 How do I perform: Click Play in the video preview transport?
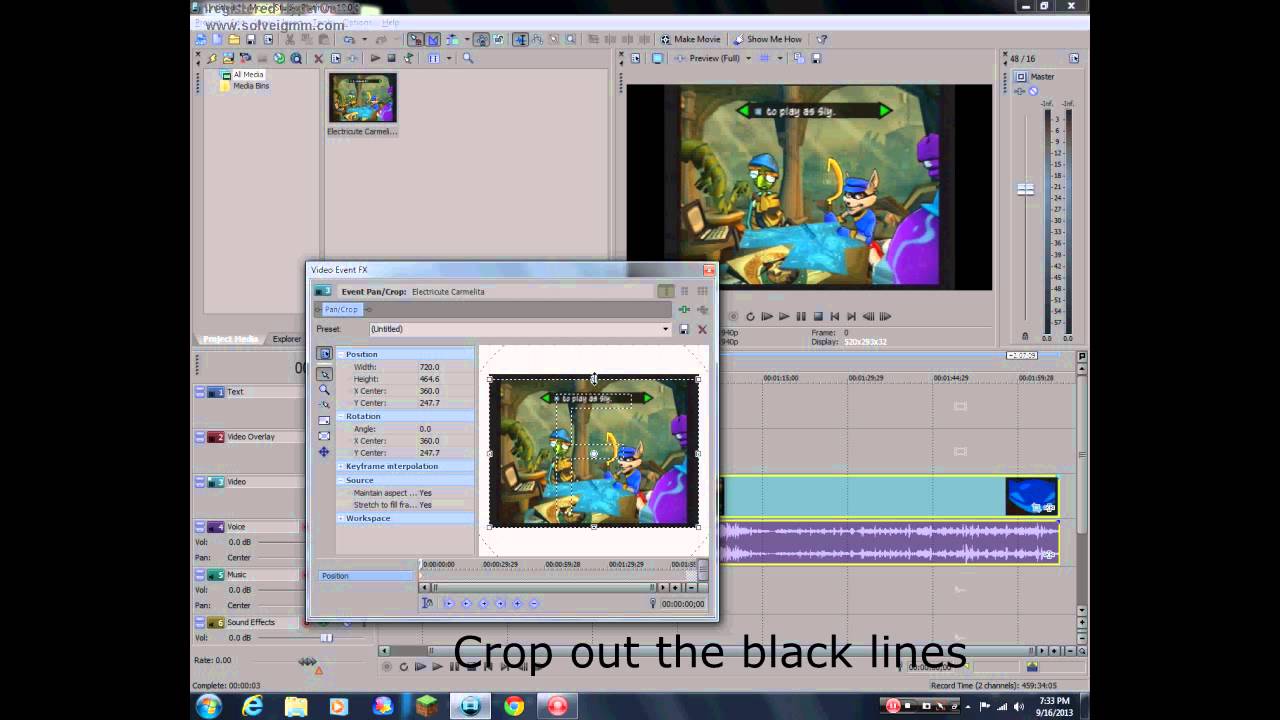coord(784,317)
